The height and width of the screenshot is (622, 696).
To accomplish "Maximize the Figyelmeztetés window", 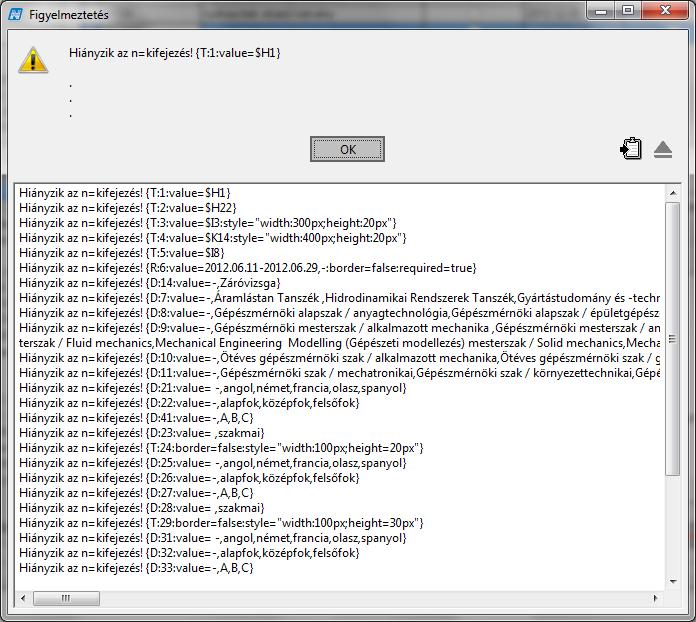I will 628,11.
